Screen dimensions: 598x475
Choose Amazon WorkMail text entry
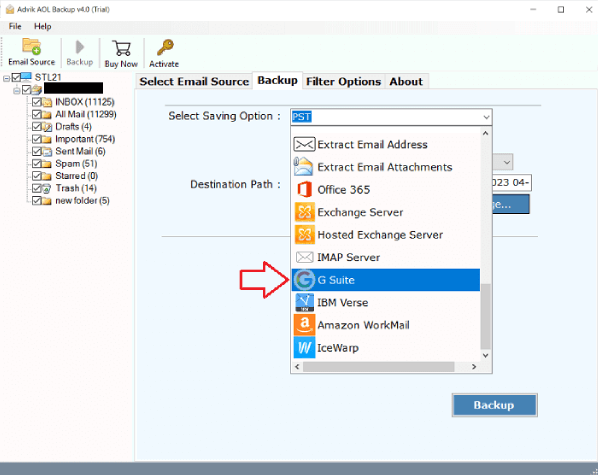point(363,325)
